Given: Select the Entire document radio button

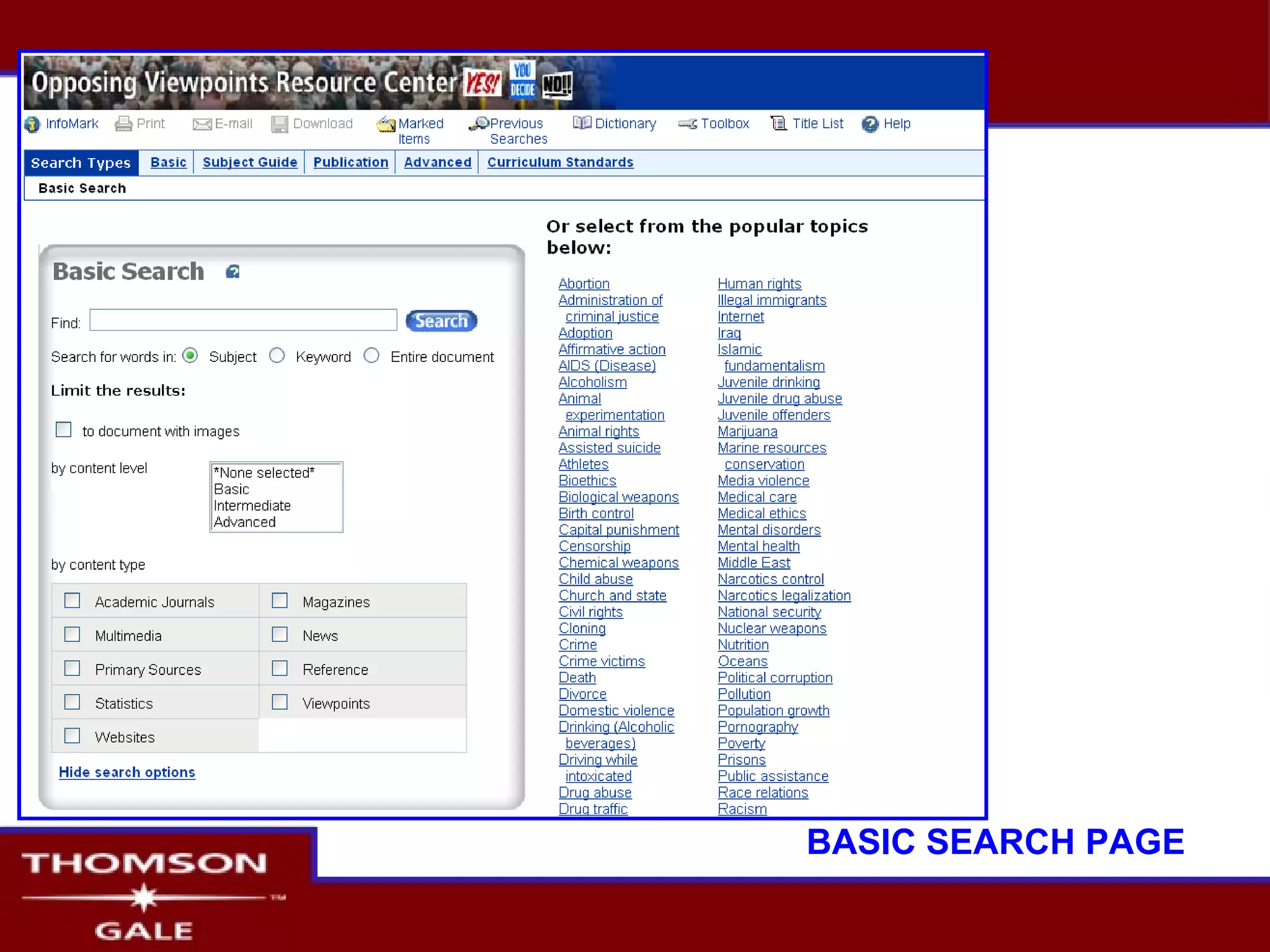Looking at the screenshot, I should pos(371,356).
